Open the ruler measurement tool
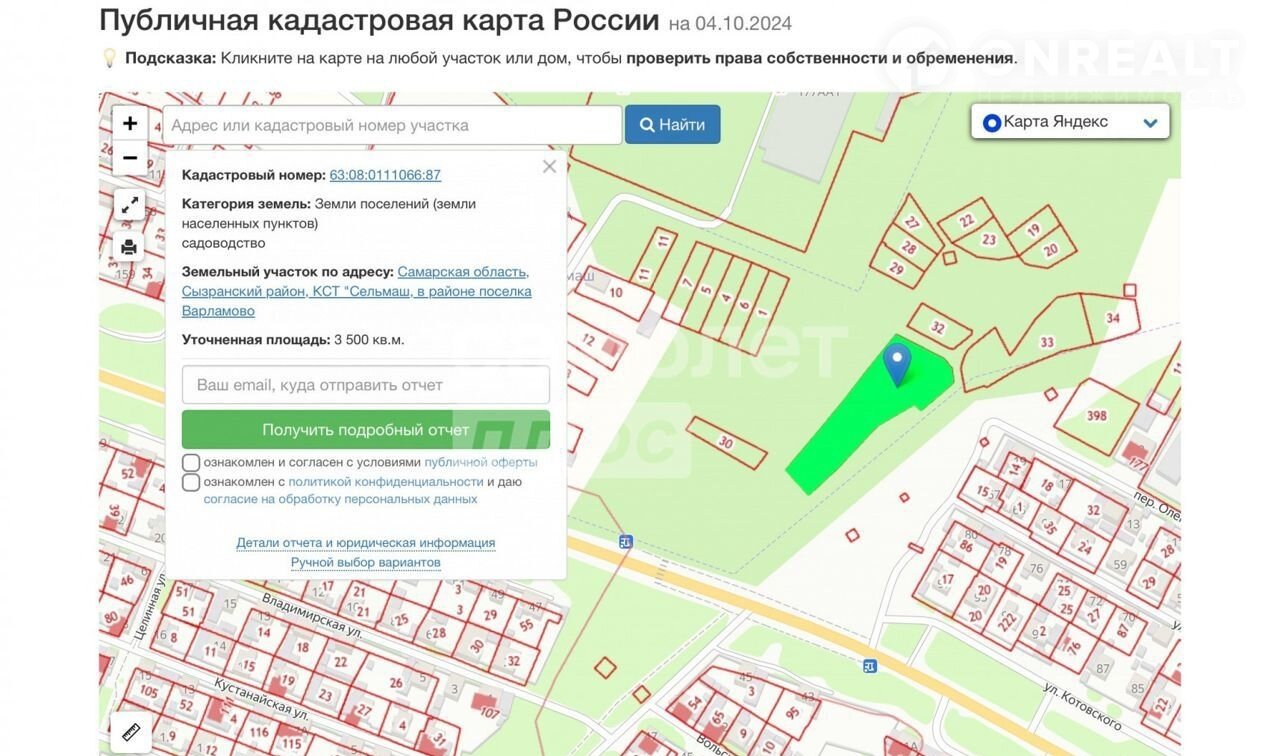This screenshot has width=1280, height=756. [131, 732]
